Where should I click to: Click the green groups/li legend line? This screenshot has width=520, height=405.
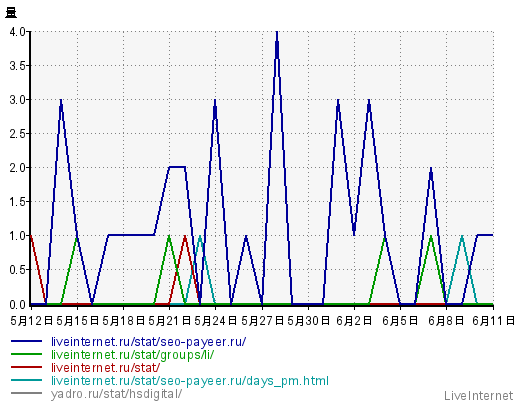click(x=26, y=354)
